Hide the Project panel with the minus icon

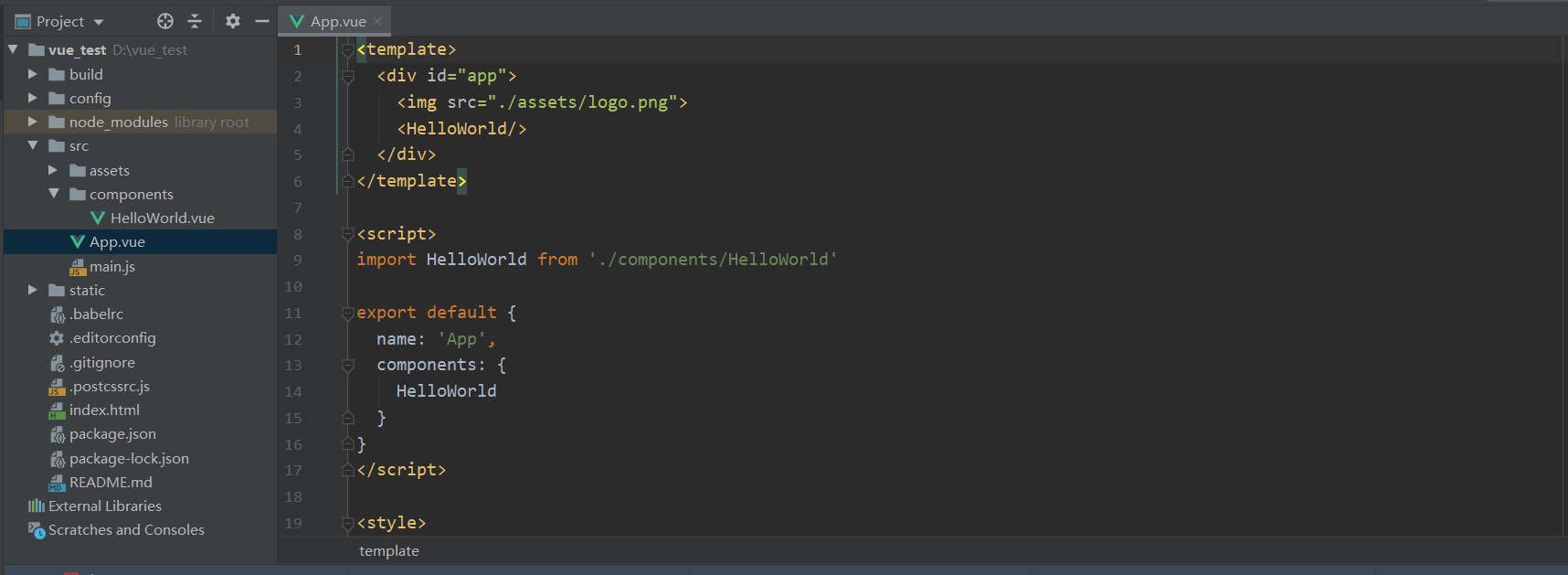click(x=262, y=21)
